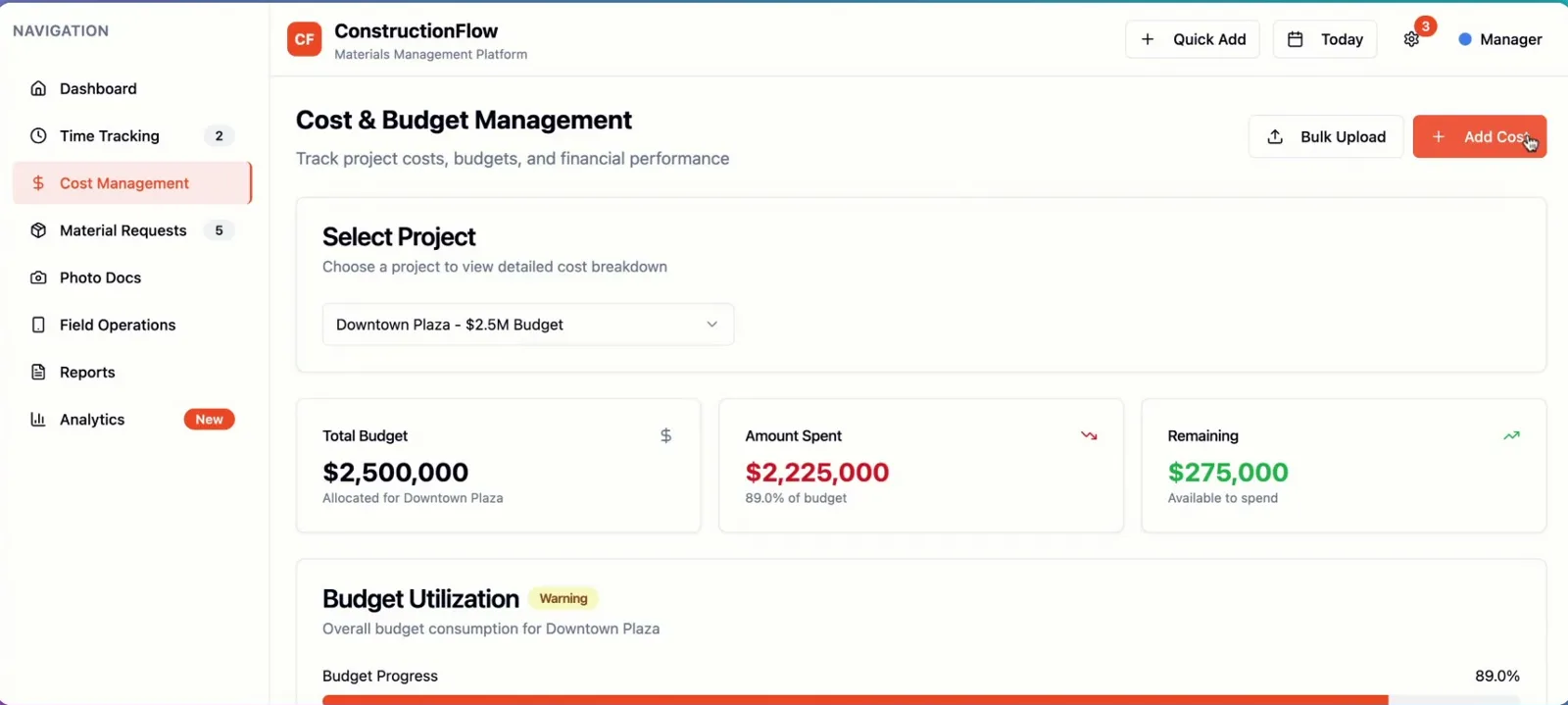This screenshot has height=705, width=1568.
Task: Click the downward trend icon on Amount Spent
Action: [x=1089, y=435]
